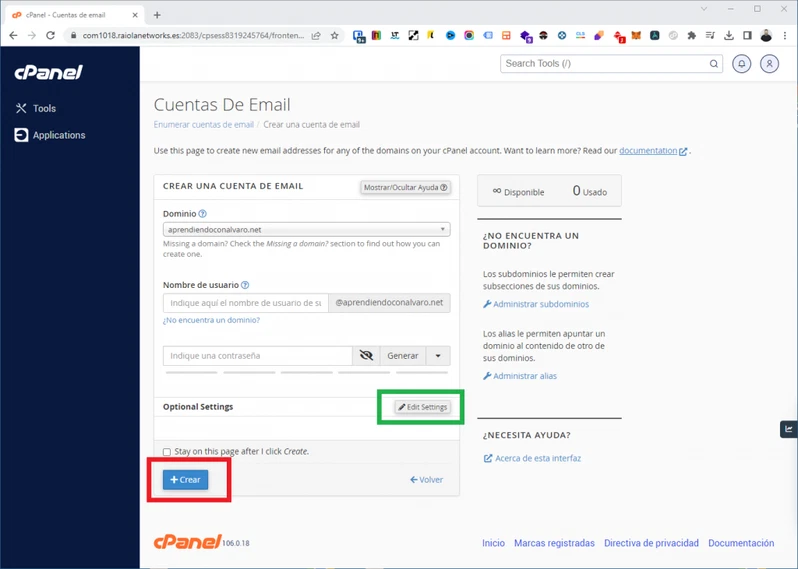Open the Administrar subdominios link
The width and height of the screenshot is (798, 569).
click(x=541, y=304)
